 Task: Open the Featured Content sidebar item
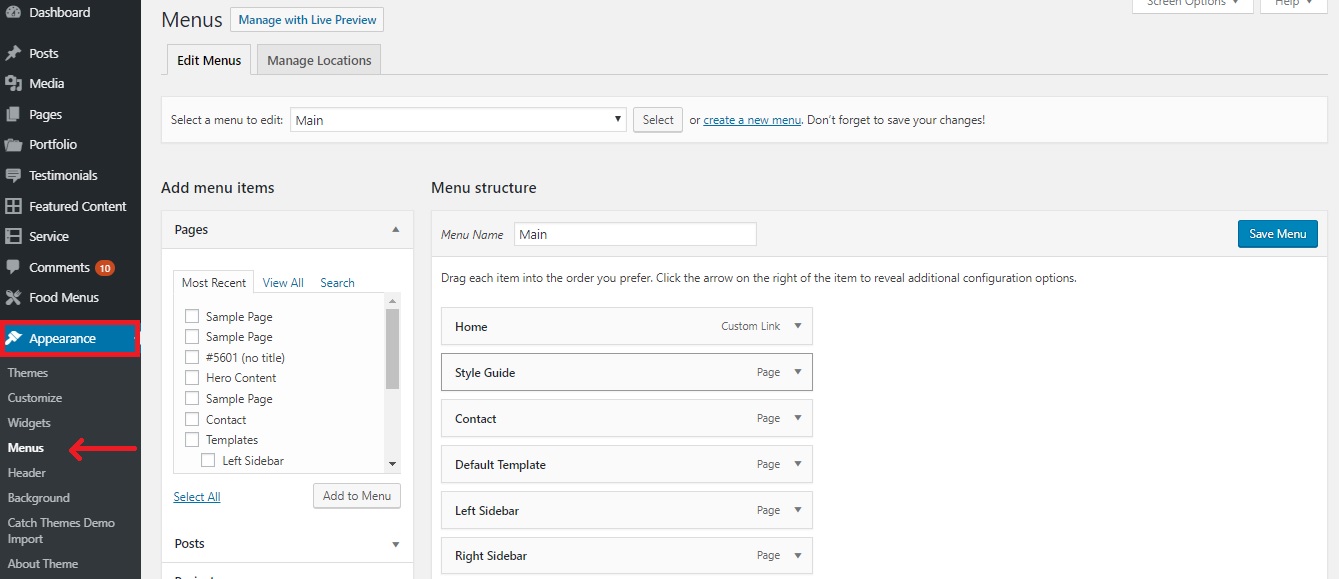70,206
